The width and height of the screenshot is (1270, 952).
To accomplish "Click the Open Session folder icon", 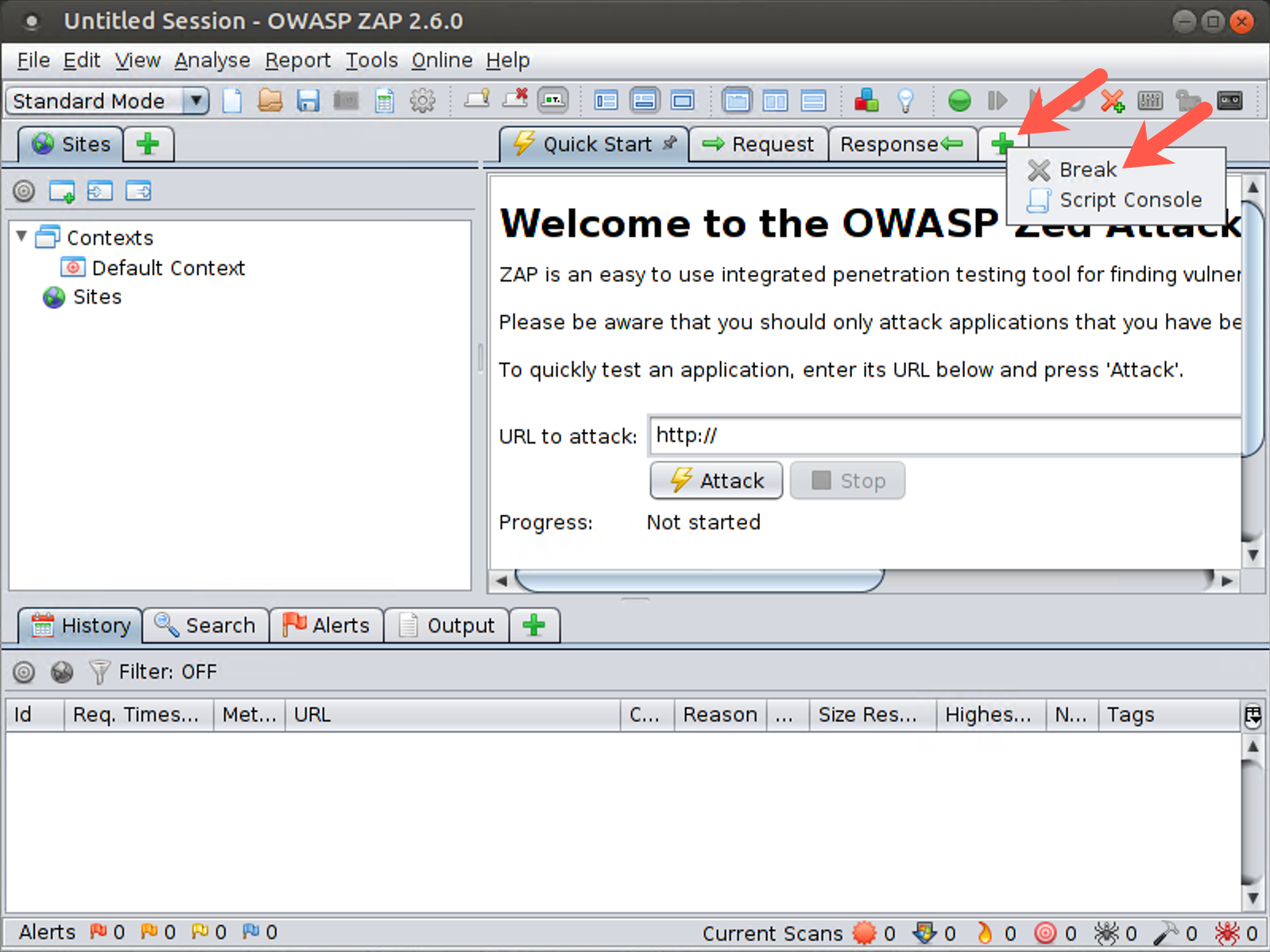I will coord(270,101).
